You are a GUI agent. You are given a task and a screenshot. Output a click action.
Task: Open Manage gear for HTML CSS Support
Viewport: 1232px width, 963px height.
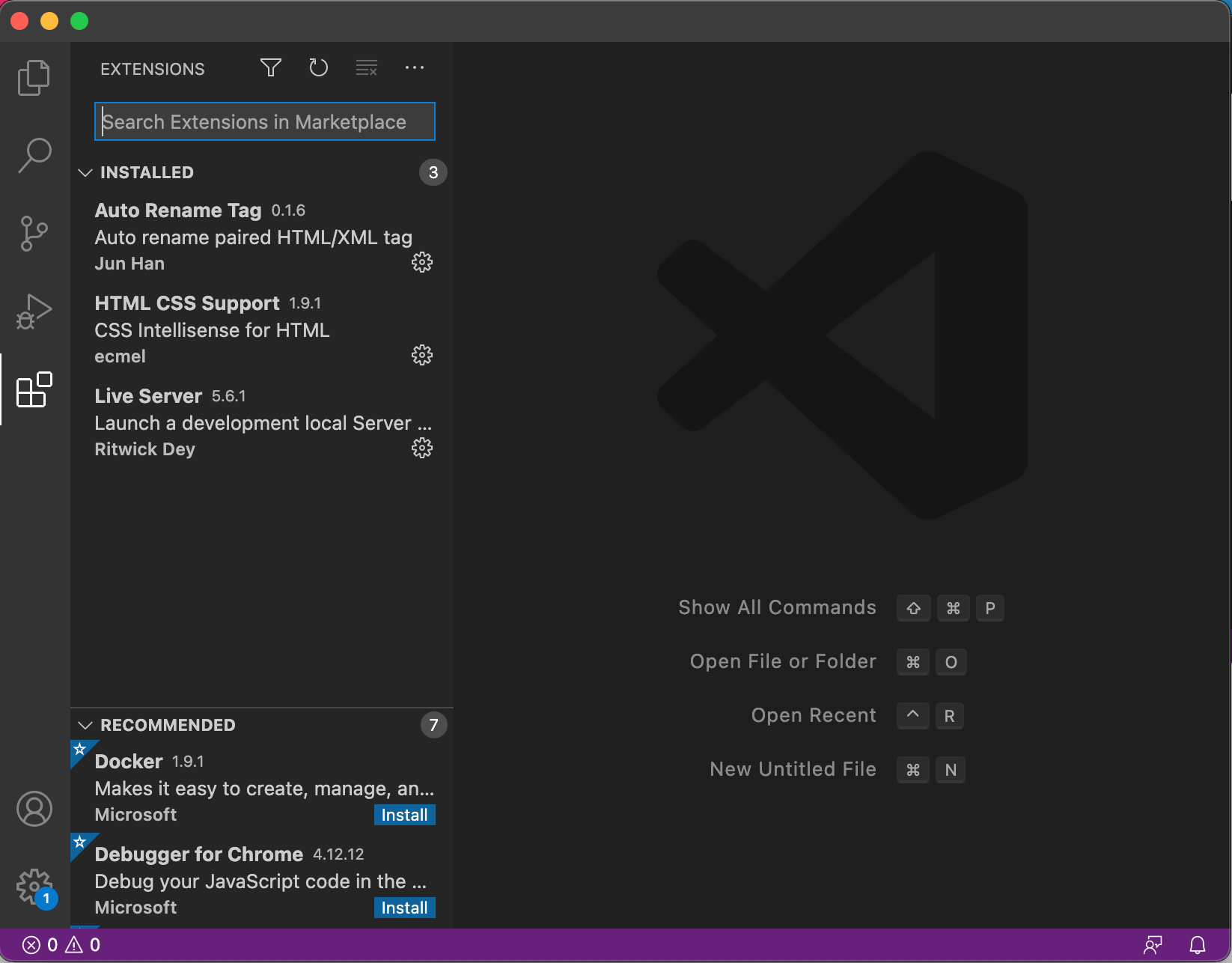tap(422, 355)
